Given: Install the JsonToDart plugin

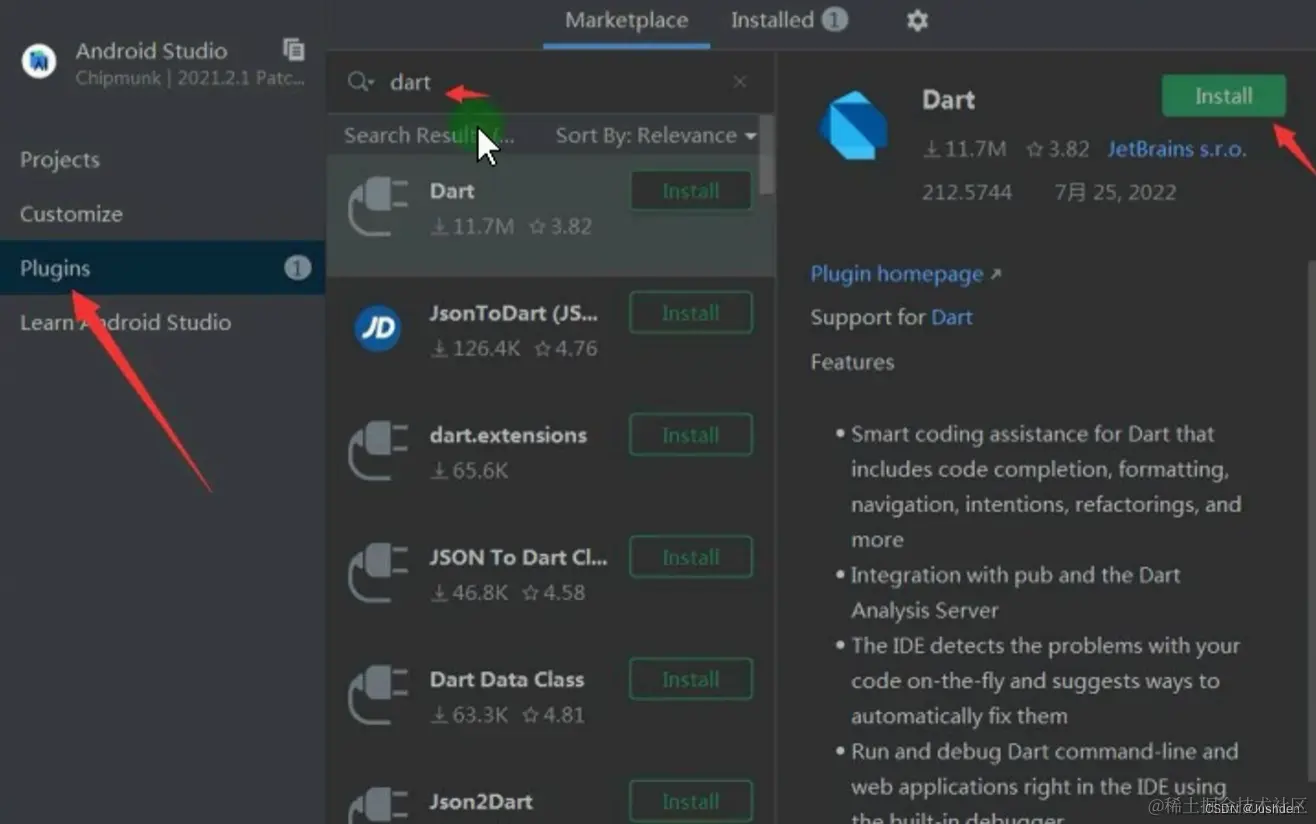Looking at the screenshot, I should 691,313.
